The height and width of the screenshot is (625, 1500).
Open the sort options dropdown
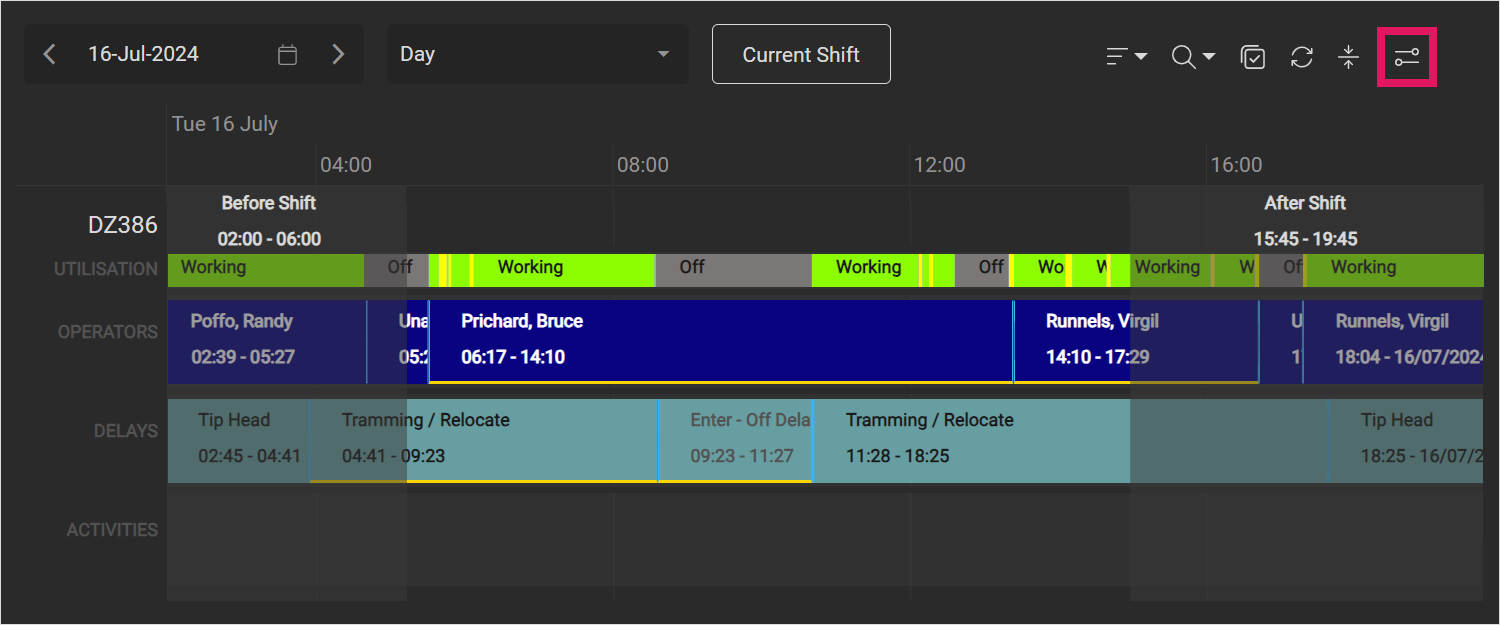point(1126,57)
